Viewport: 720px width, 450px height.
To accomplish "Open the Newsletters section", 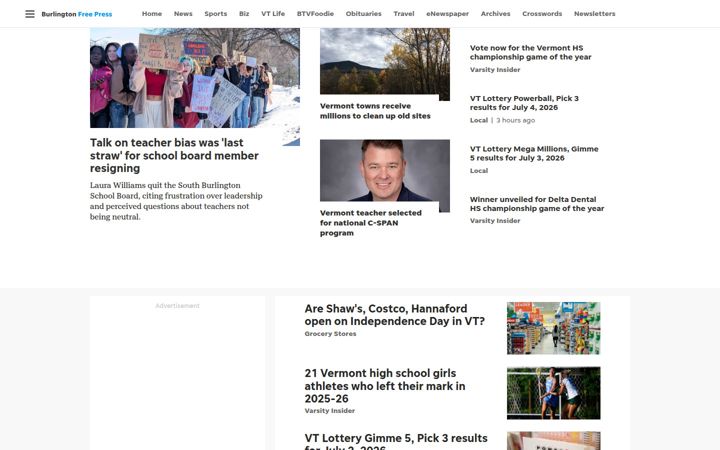I will [x=595, y=14].
